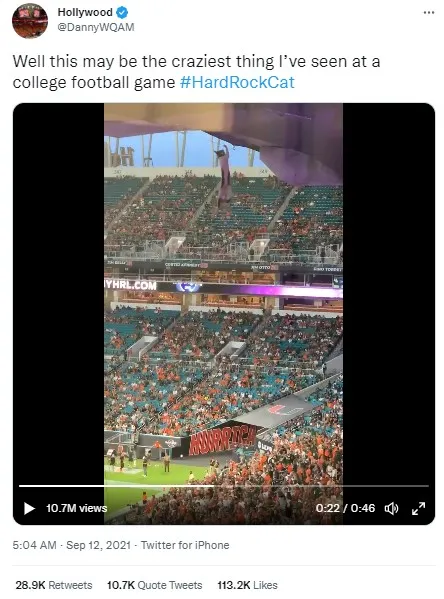Mute the video with the speaker icon

(391, 508)
